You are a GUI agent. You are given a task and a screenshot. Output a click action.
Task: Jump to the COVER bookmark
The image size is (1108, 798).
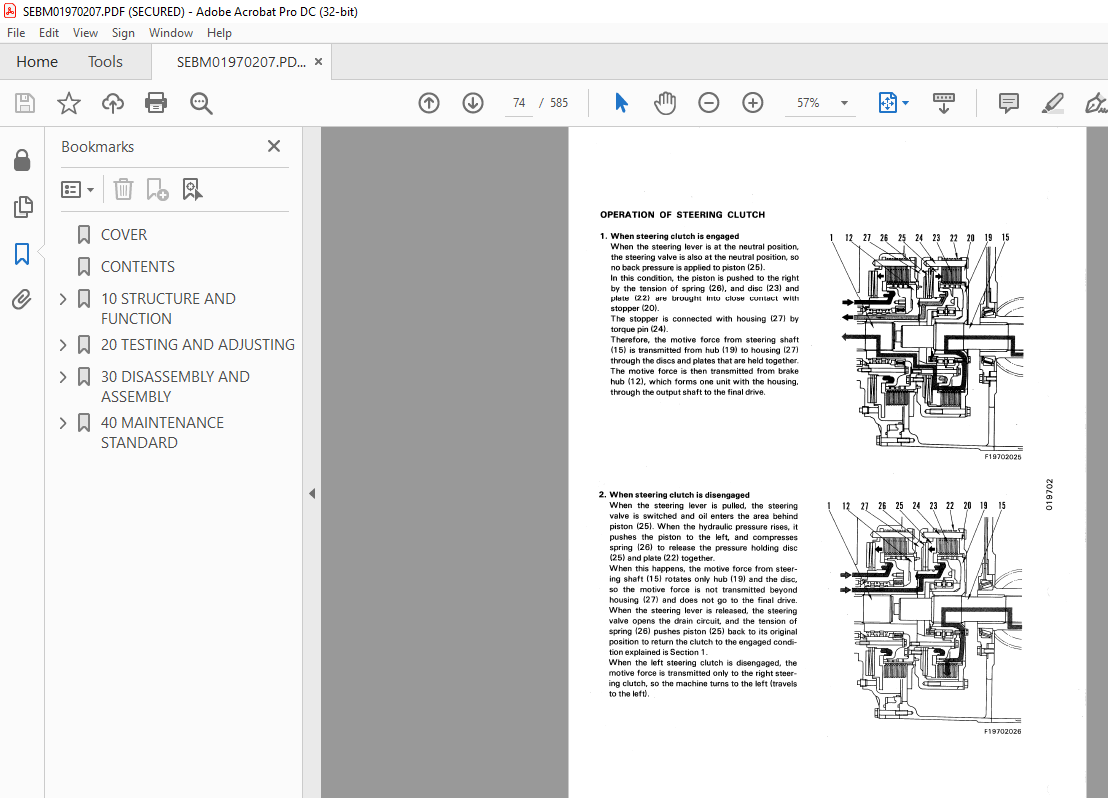point(124,235)
